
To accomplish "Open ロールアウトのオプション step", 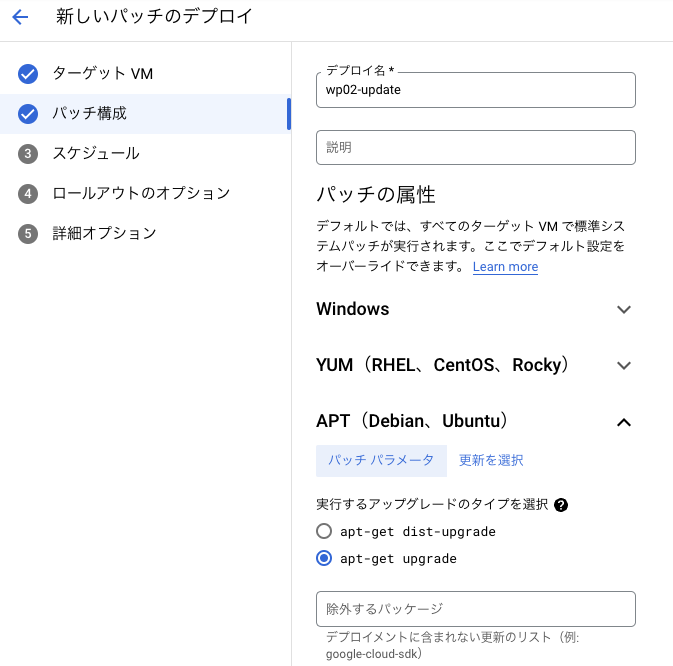I will (141, 194).
